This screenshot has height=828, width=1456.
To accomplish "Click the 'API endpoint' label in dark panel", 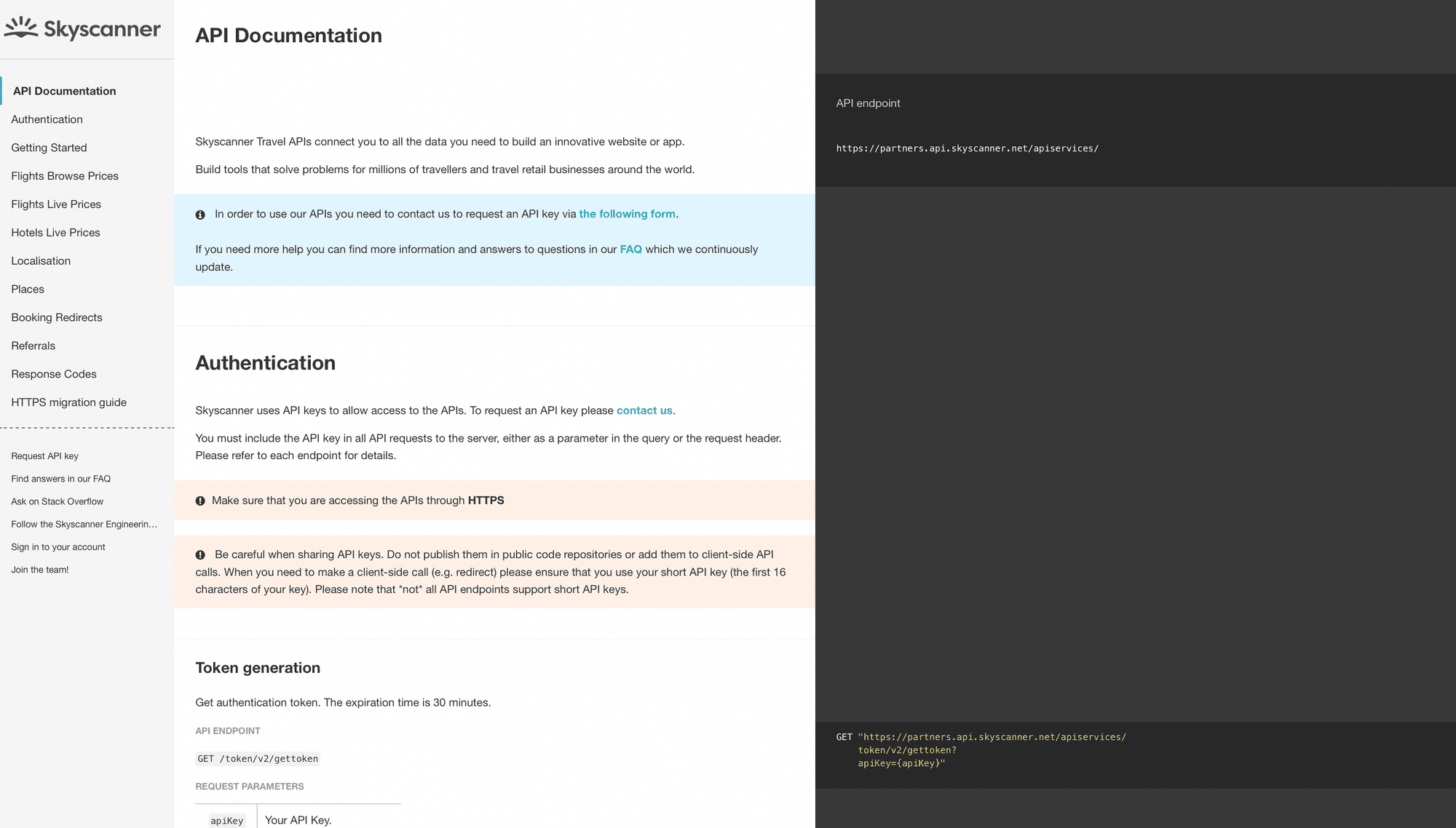I will point(868,103).
